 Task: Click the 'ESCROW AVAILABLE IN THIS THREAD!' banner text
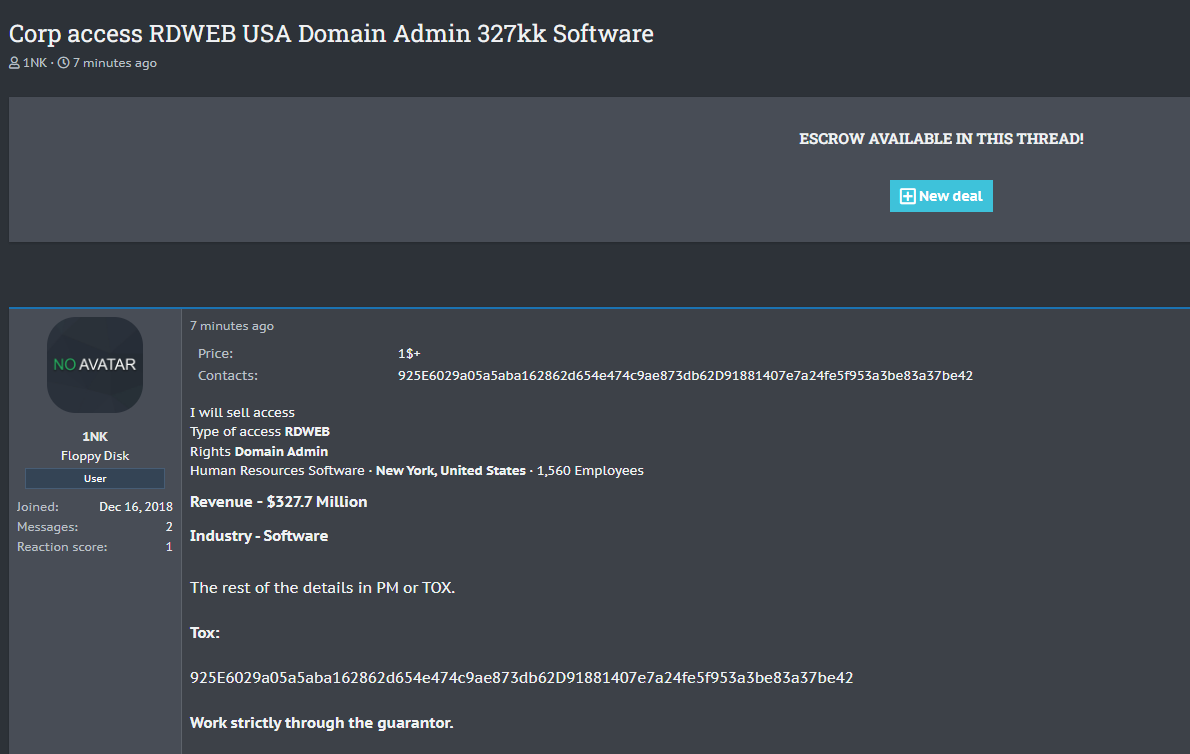pyautogui.click(x=941, y=139)
